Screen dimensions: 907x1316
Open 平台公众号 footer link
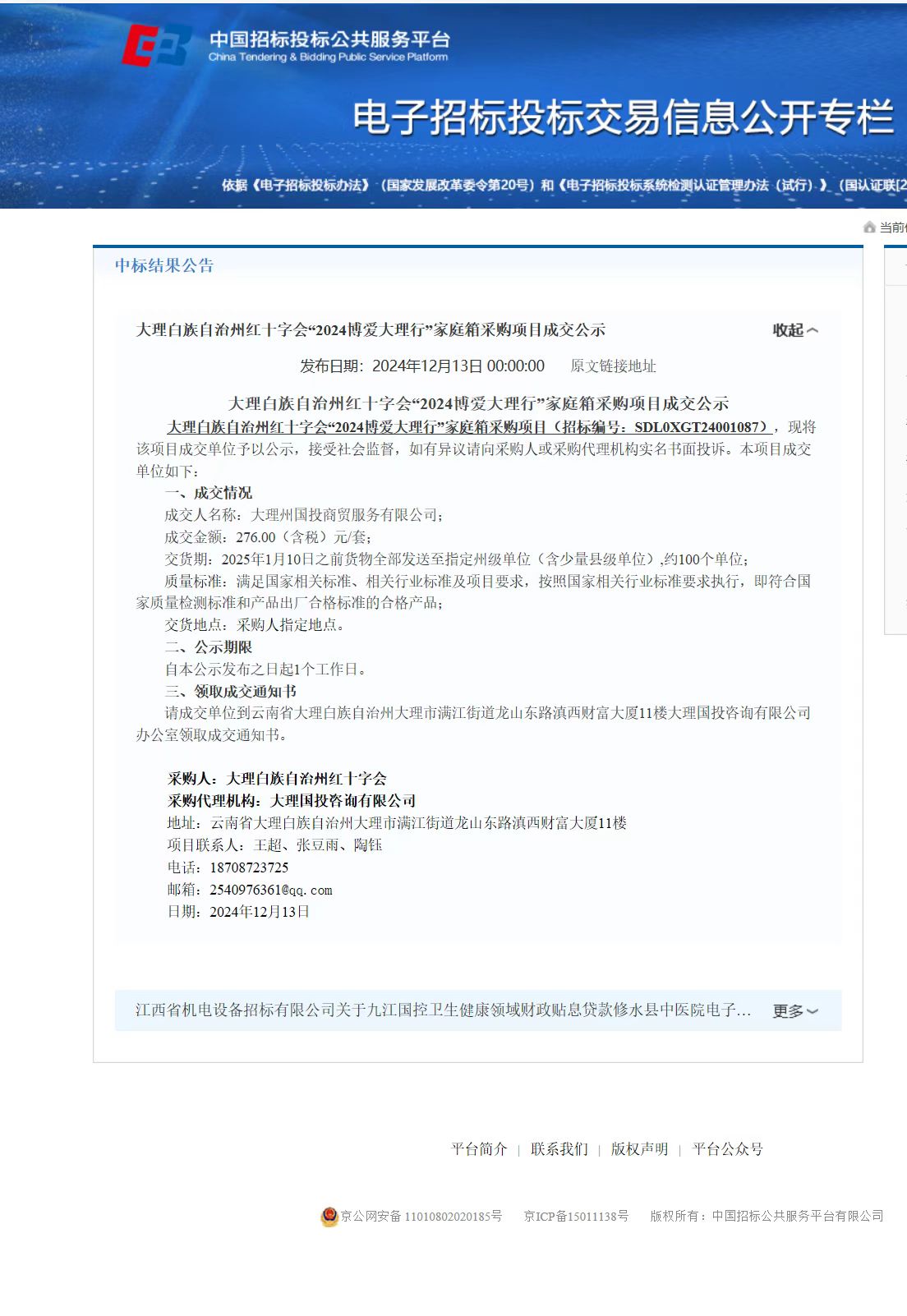727,1149
